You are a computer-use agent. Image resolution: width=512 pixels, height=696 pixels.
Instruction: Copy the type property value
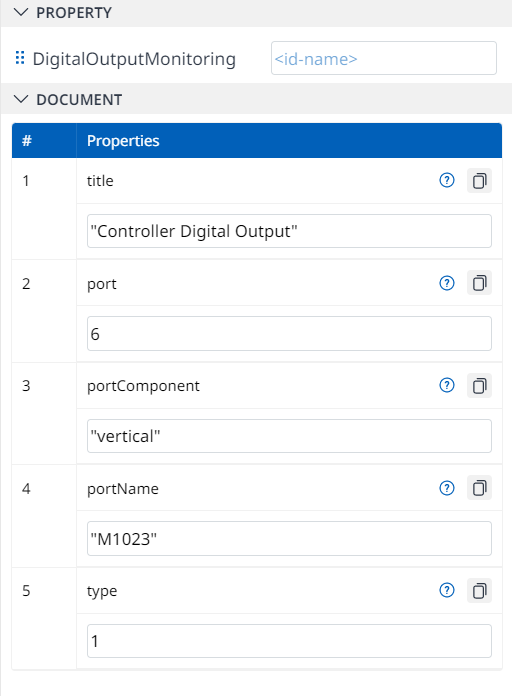click(x=479, y=591)
